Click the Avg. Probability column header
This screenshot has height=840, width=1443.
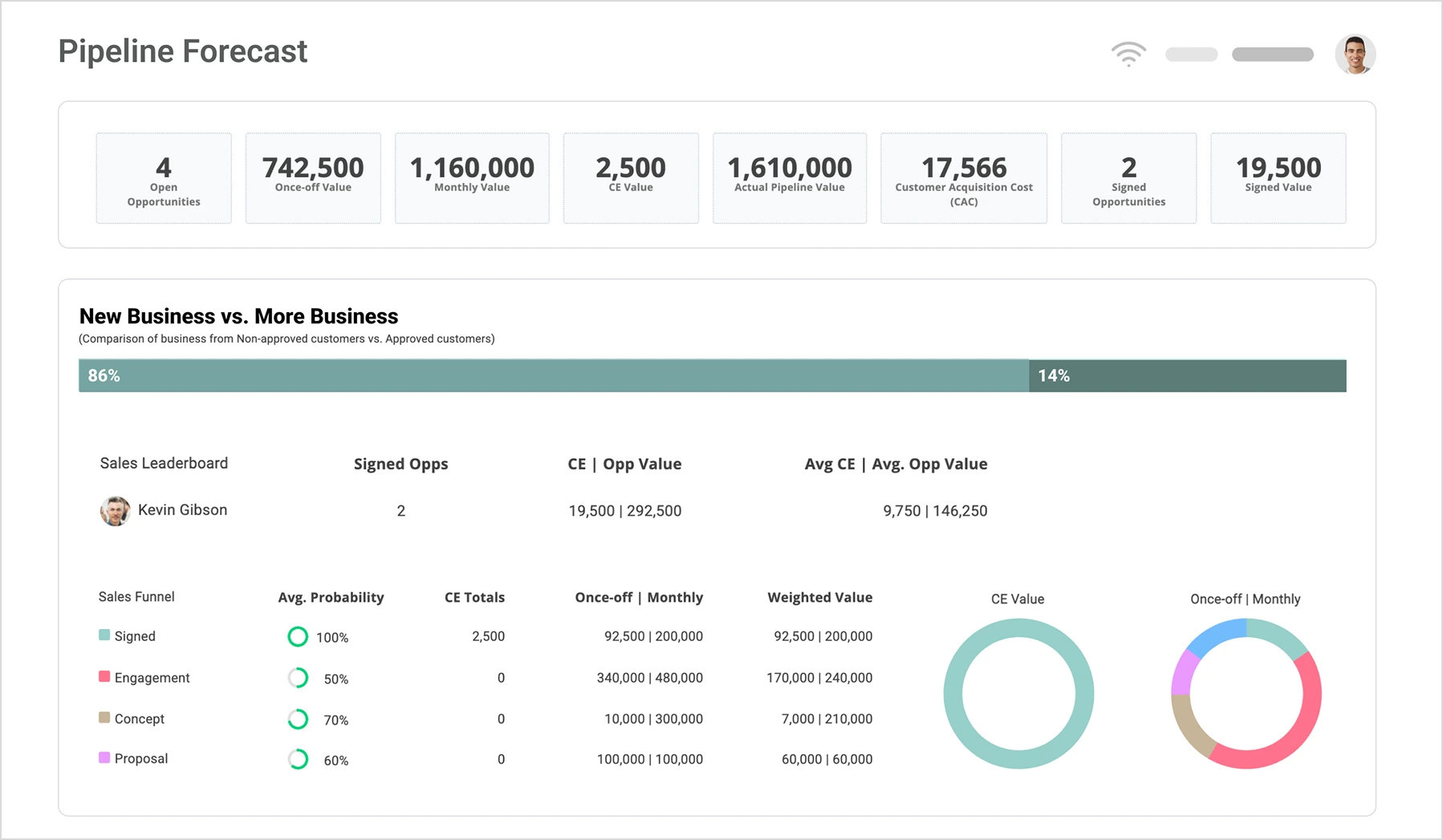click(x=331, y=598)
